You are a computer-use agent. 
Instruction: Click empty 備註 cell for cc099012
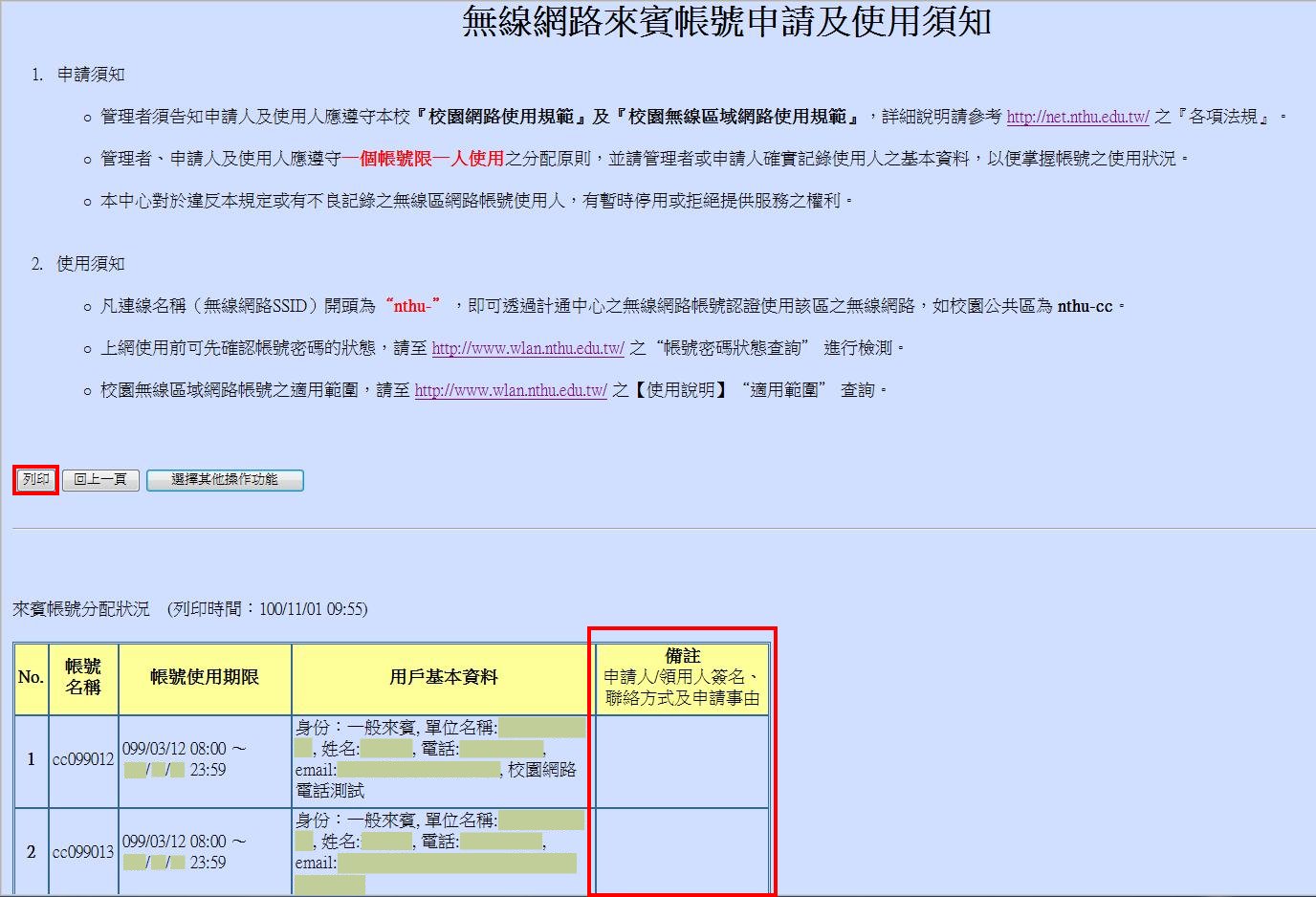(x=682, y=760)
